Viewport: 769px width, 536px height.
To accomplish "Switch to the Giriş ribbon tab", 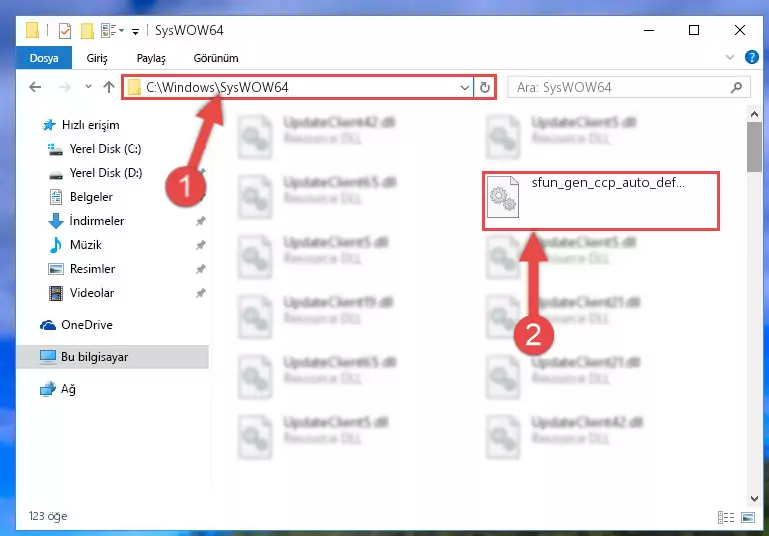I will [97, 58].
